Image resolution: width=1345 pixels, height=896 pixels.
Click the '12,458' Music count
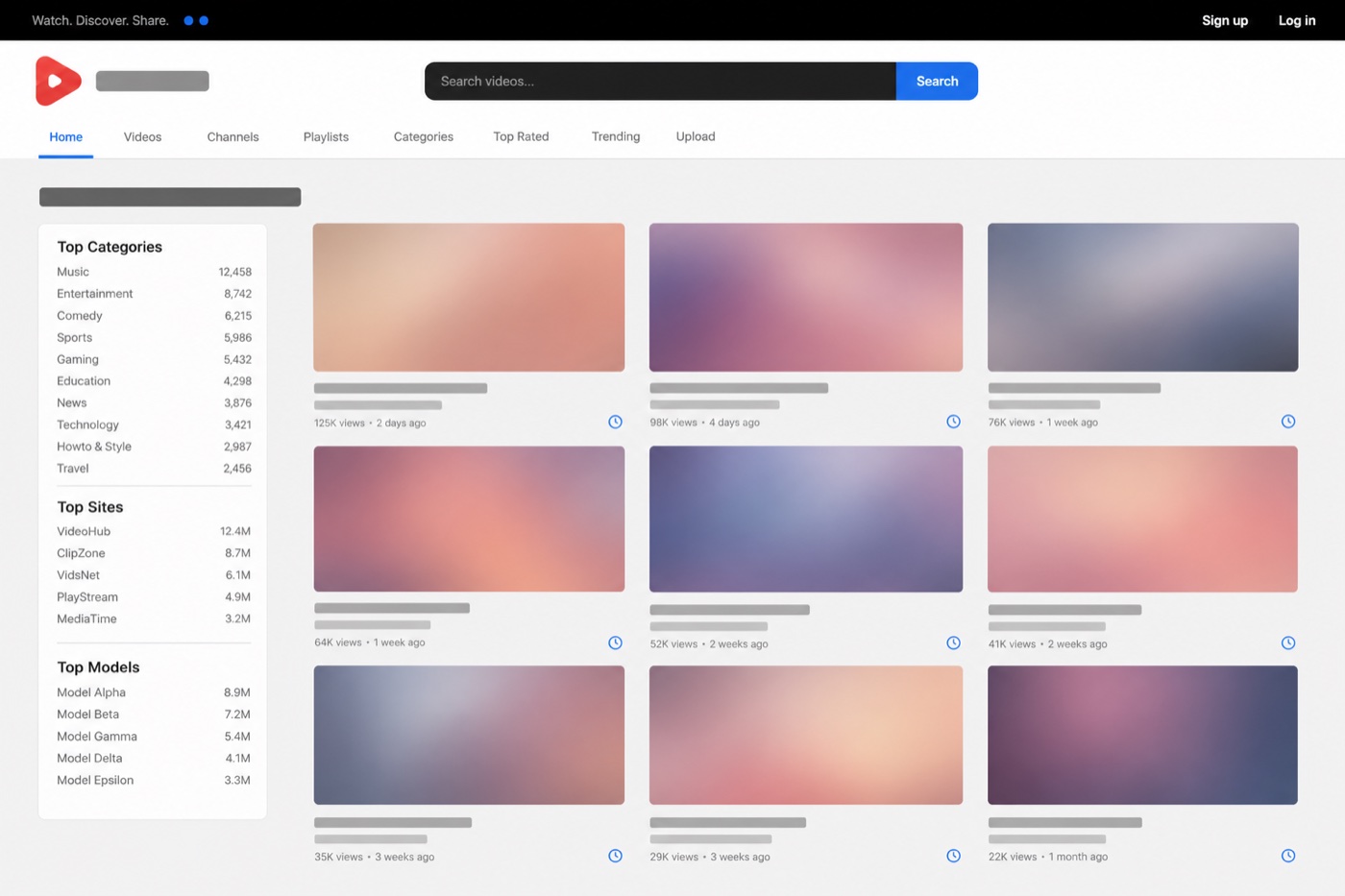[234, 272]
